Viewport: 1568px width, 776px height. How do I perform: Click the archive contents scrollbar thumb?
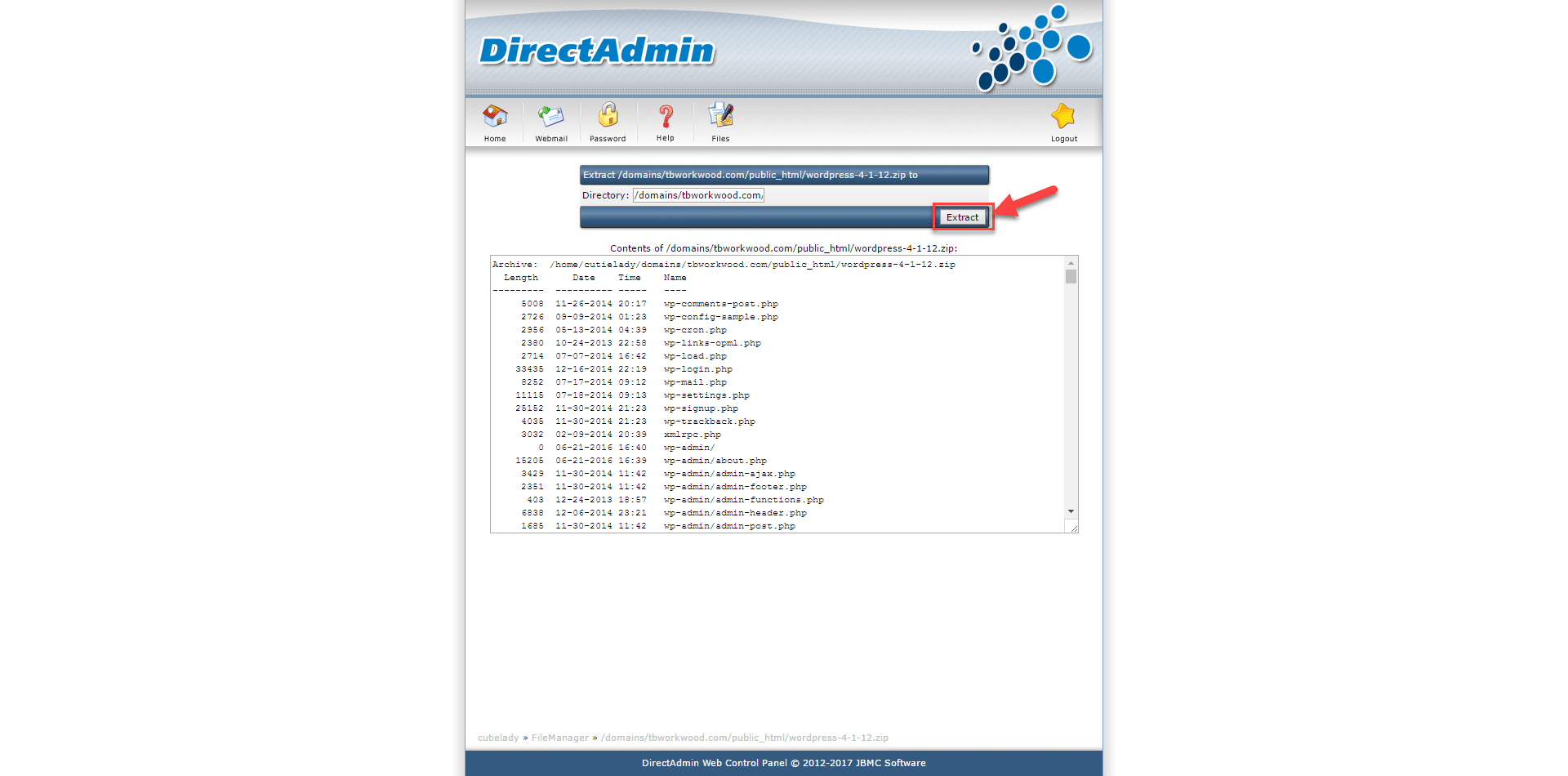(x=1071, y=277)
